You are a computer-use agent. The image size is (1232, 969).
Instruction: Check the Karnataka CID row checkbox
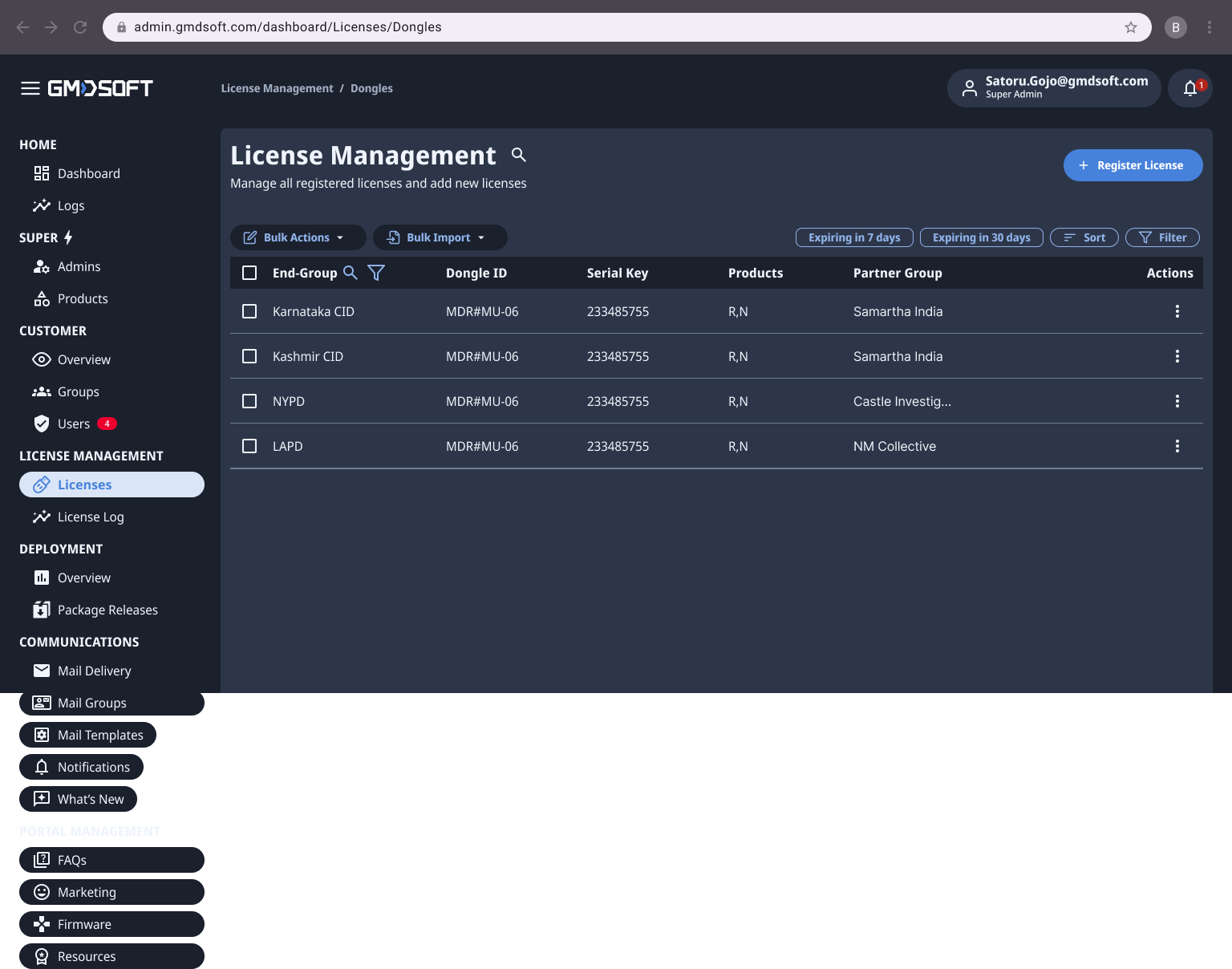[x=249, y=311]
